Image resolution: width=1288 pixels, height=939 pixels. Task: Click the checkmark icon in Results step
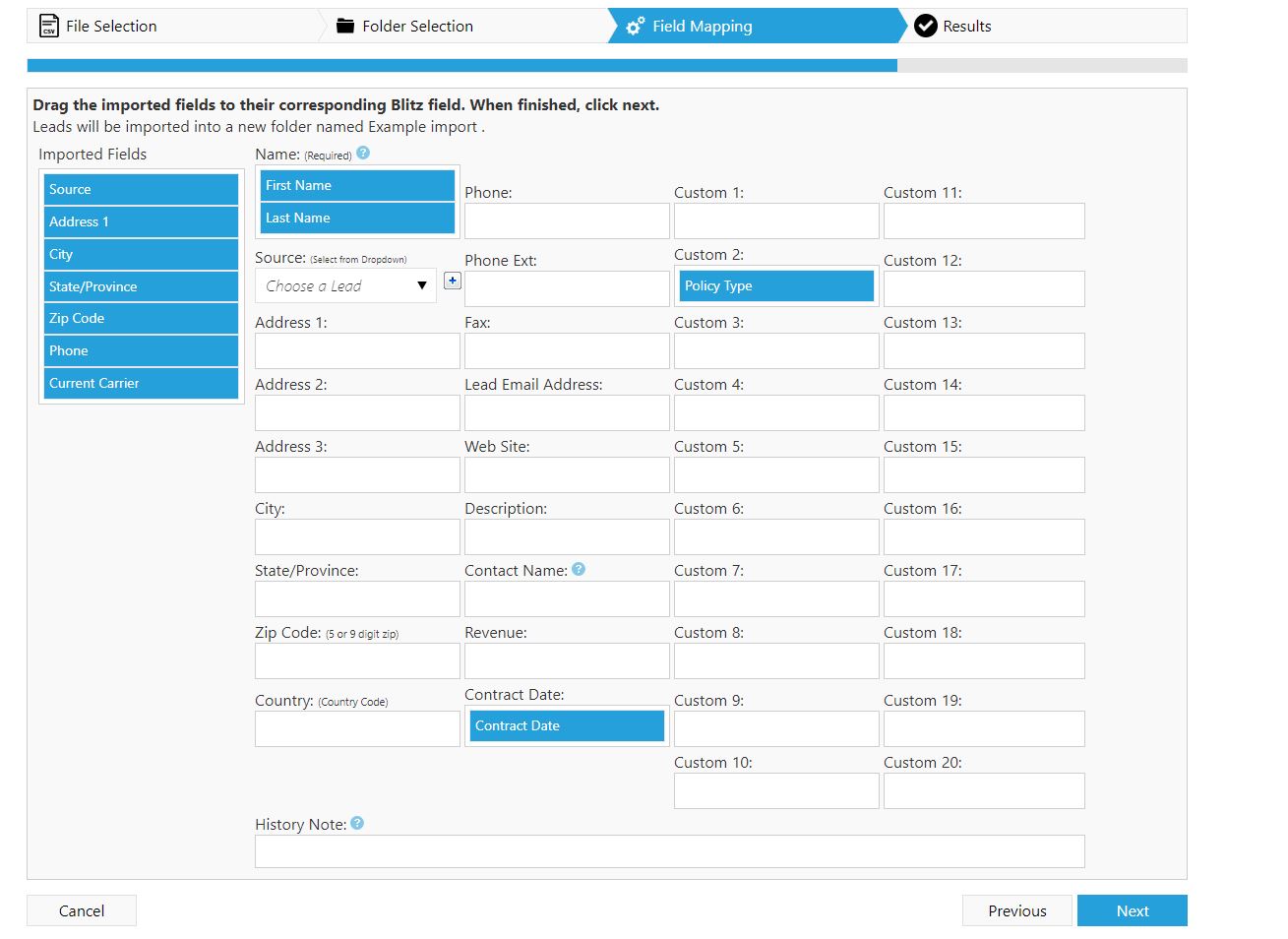925,26
